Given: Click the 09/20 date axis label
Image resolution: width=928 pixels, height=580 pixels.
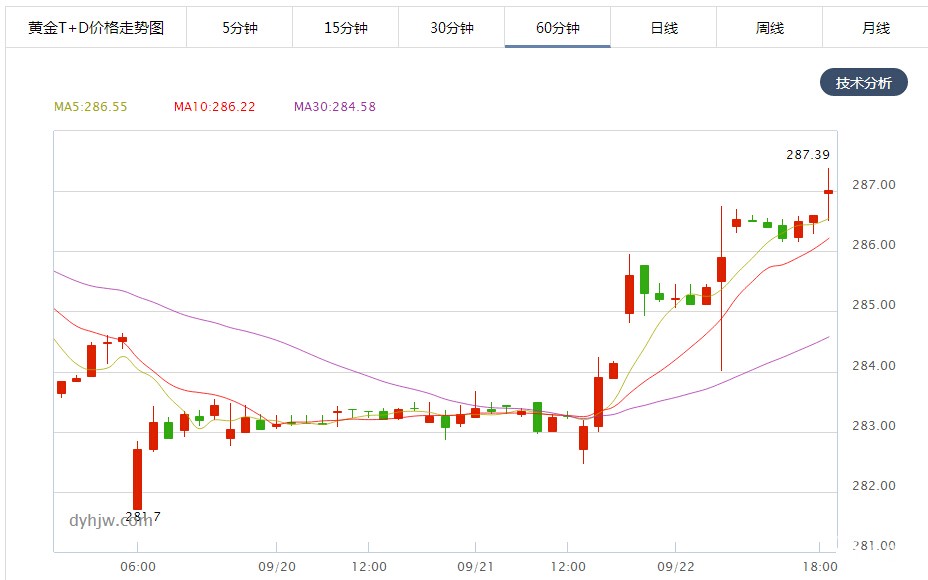Looking at the screenshot, I should coord(277,567).
